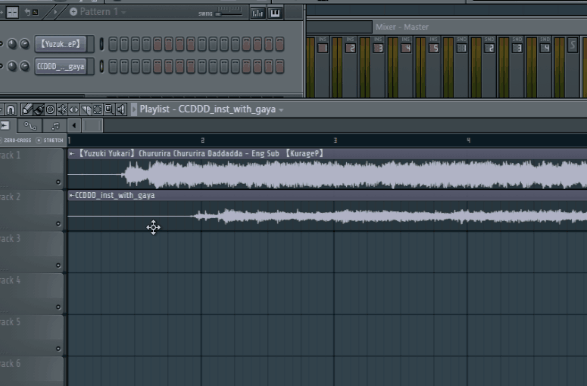Jump to bar 3 on the playlist timeline
The image size is (587, 386).
point(335,140)
